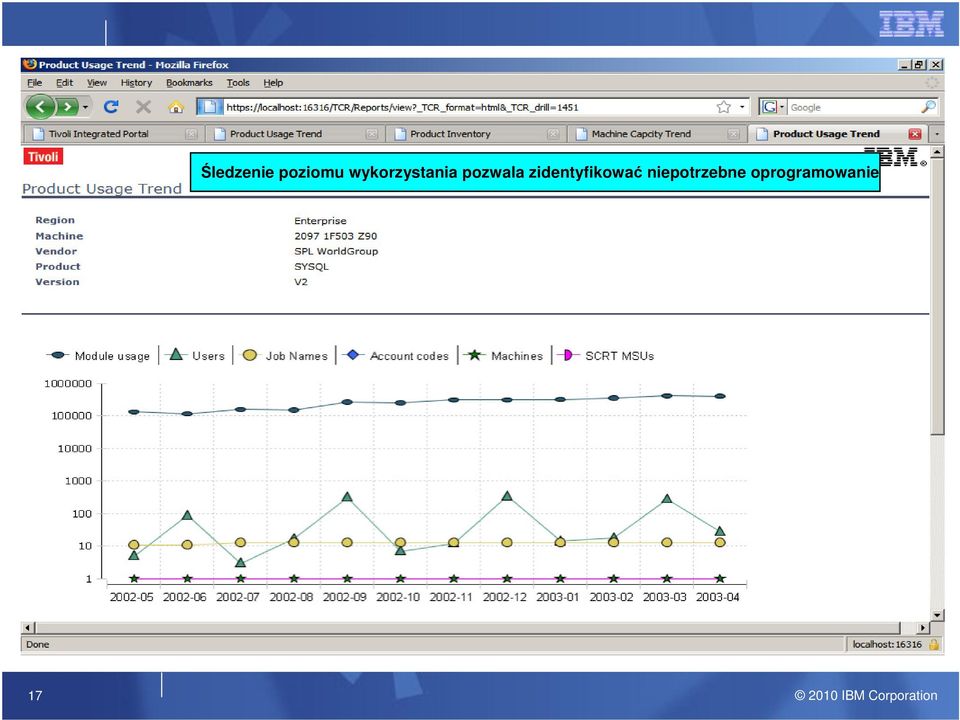Open the History menu
960x720 pixels.
pos(136,83)
